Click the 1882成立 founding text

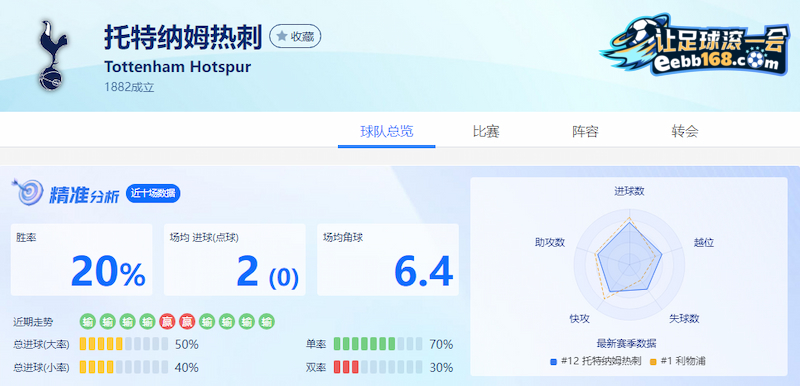tap(129, 87)
